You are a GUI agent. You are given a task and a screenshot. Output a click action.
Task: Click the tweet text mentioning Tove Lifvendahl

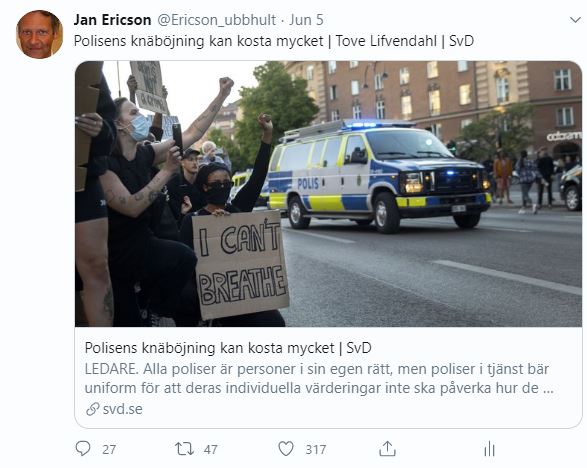[274, 41]
